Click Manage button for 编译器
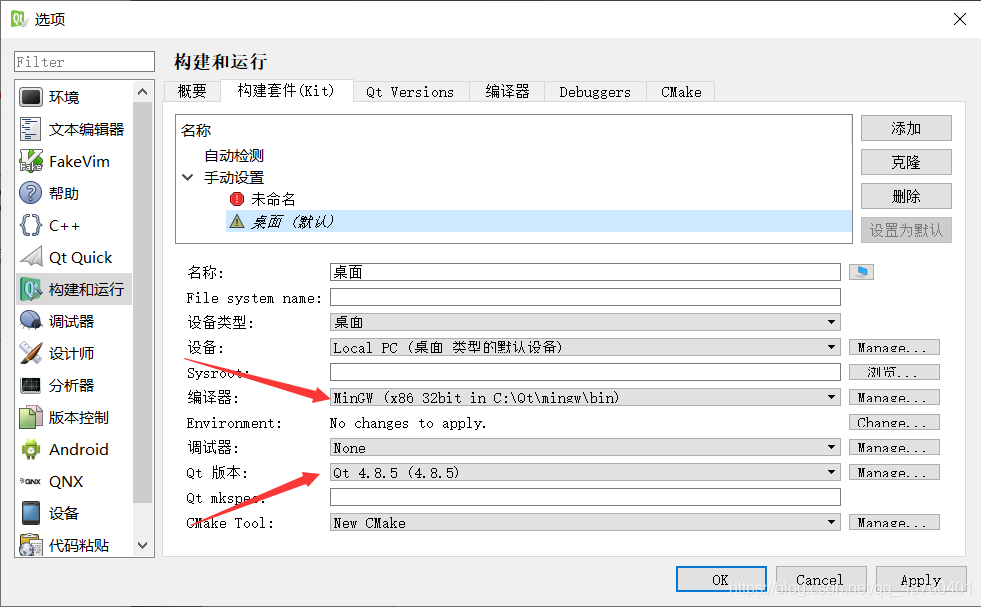The image size is (981, 607). tap(894, 397)
